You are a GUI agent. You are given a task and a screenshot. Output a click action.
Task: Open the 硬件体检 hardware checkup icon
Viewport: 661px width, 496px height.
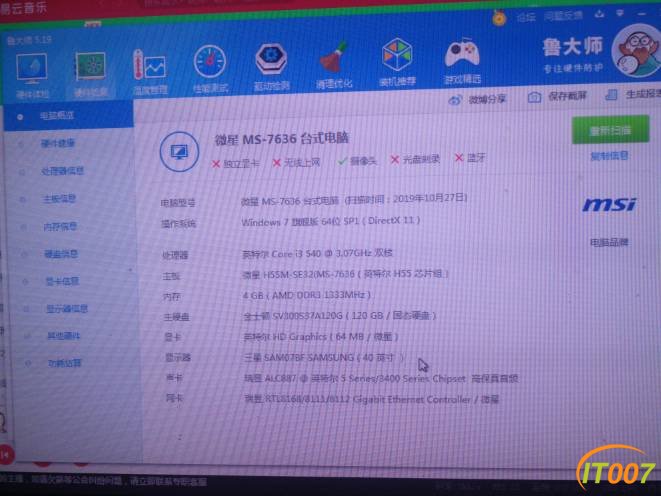pyautogui.click(x=32, y=70)
